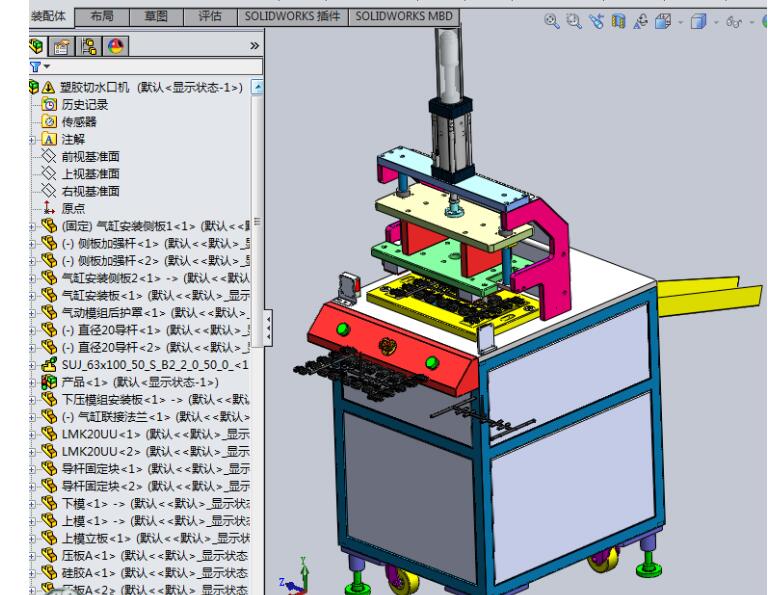This screenshot has height=595, width=768.
Task: Click the View Orientation cube icon
Action: tap(663, 21)
